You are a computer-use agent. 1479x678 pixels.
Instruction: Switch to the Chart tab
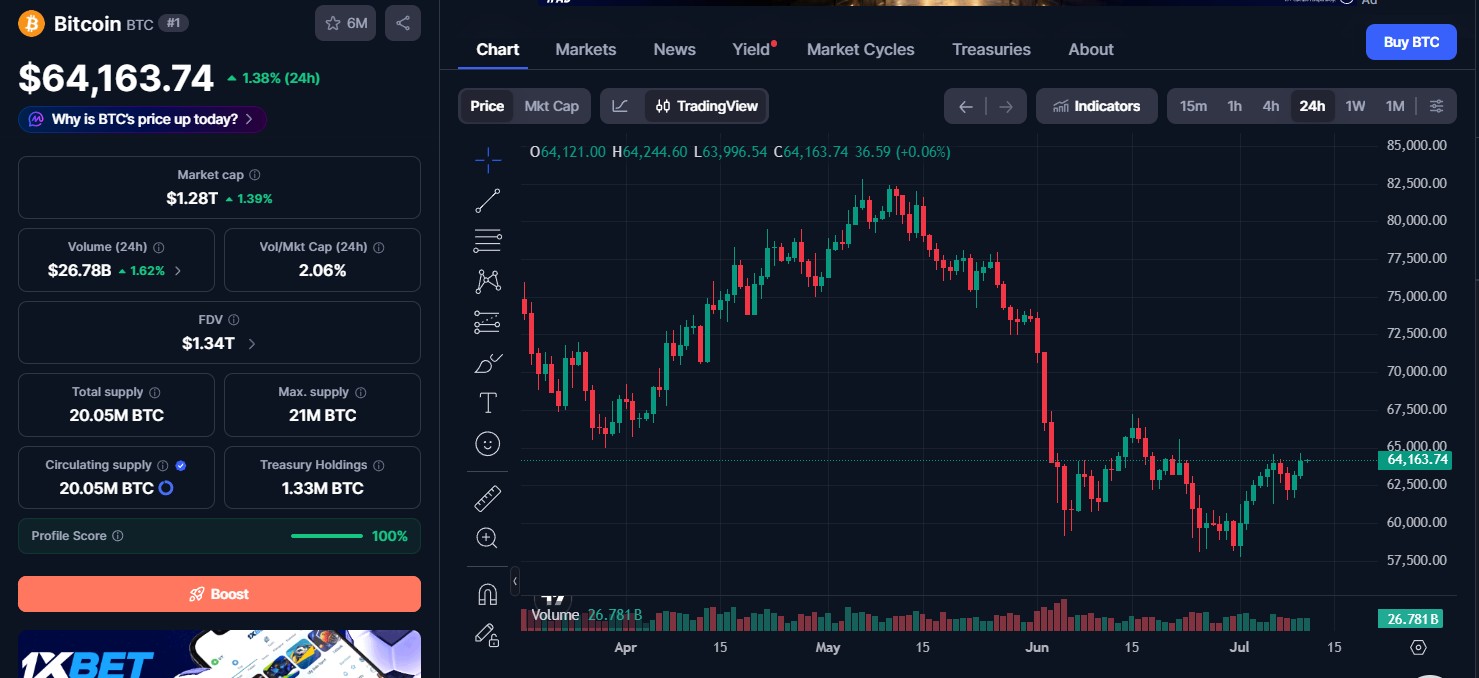tap(497, 49)
